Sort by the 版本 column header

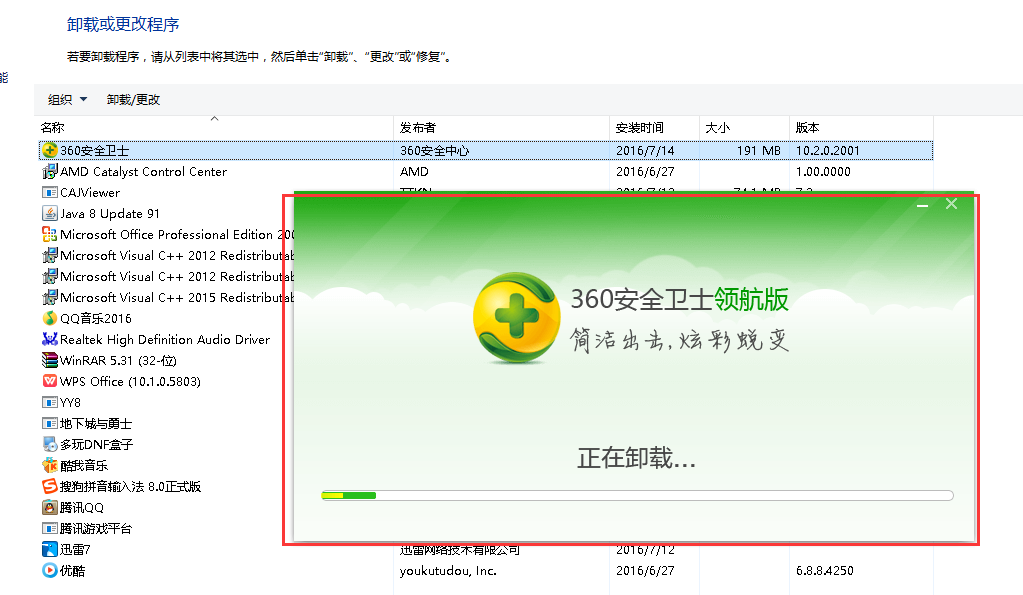tap(861, 128)
